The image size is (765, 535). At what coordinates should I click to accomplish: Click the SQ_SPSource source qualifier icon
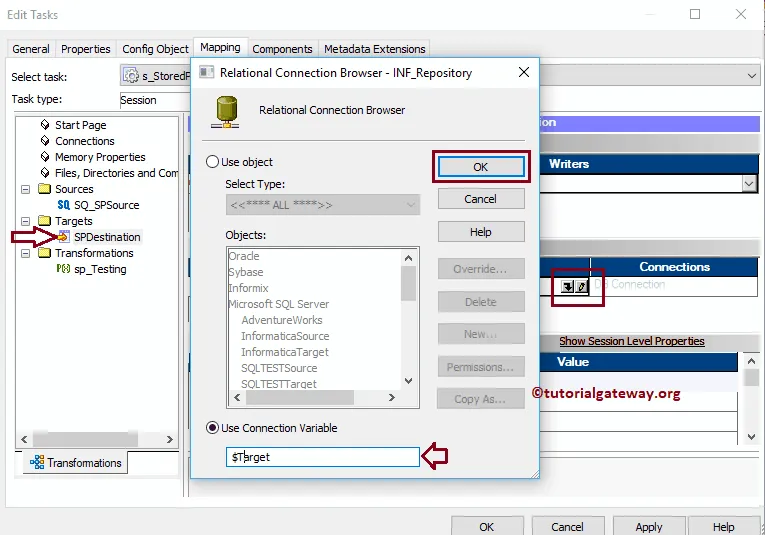click(x=64, y=205)
